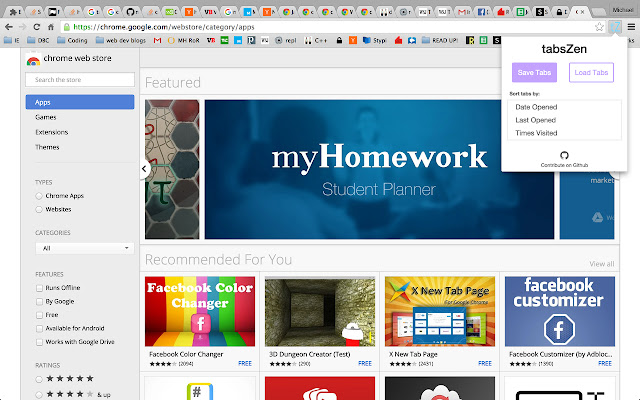Image resolution: width=640 pixels, height=400 pixels.
Task: Open the DBC bookmarks folder
Action: [38, 40]
